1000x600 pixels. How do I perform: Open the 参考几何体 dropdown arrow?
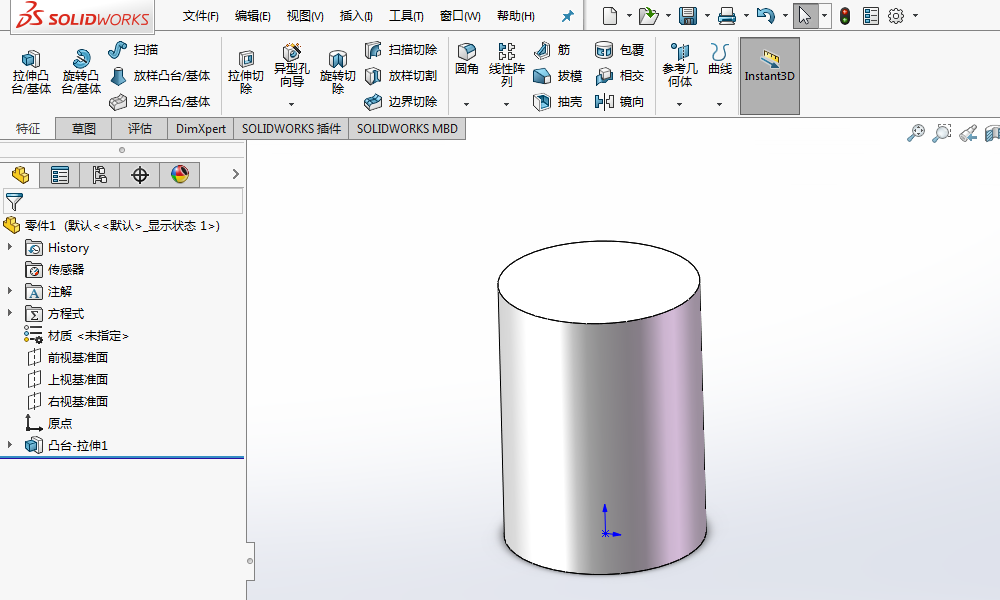click(x=679, y=104)
